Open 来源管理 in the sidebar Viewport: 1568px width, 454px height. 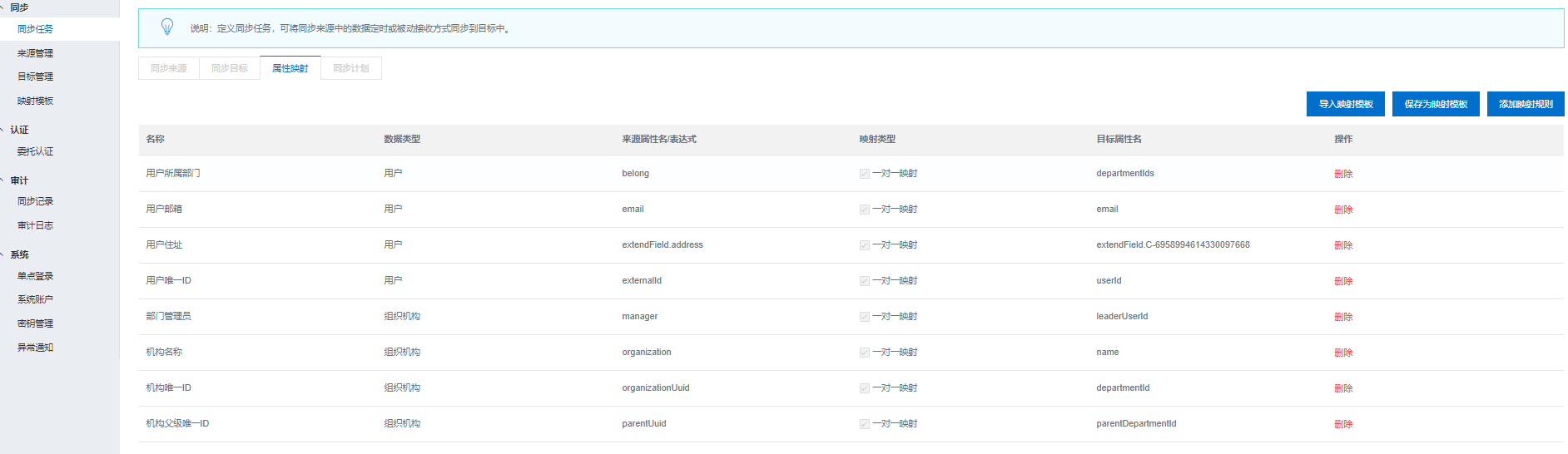35,53
